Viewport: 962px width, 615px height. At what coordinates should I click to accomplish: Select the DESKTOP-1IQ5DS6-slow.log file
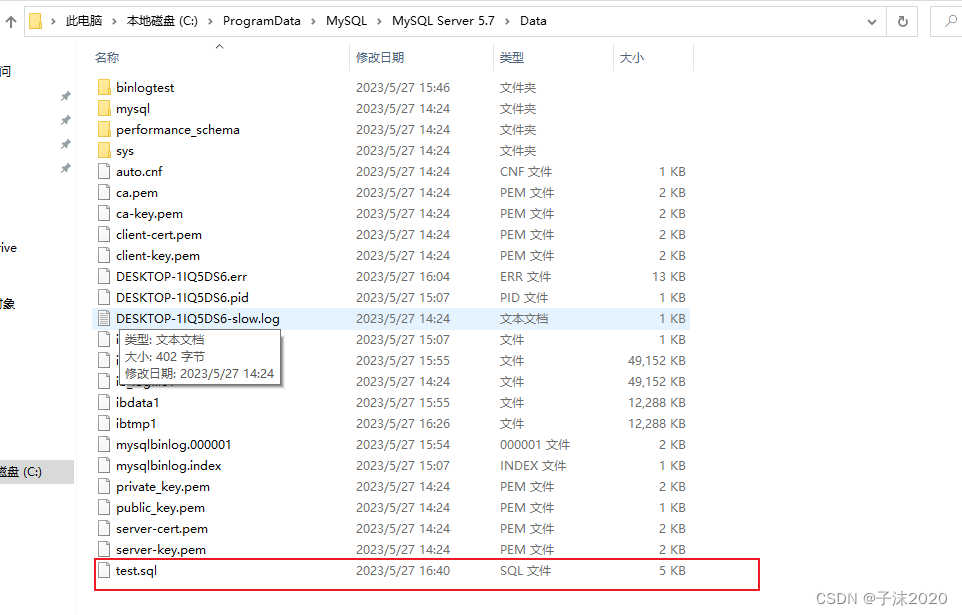(197, 318)
